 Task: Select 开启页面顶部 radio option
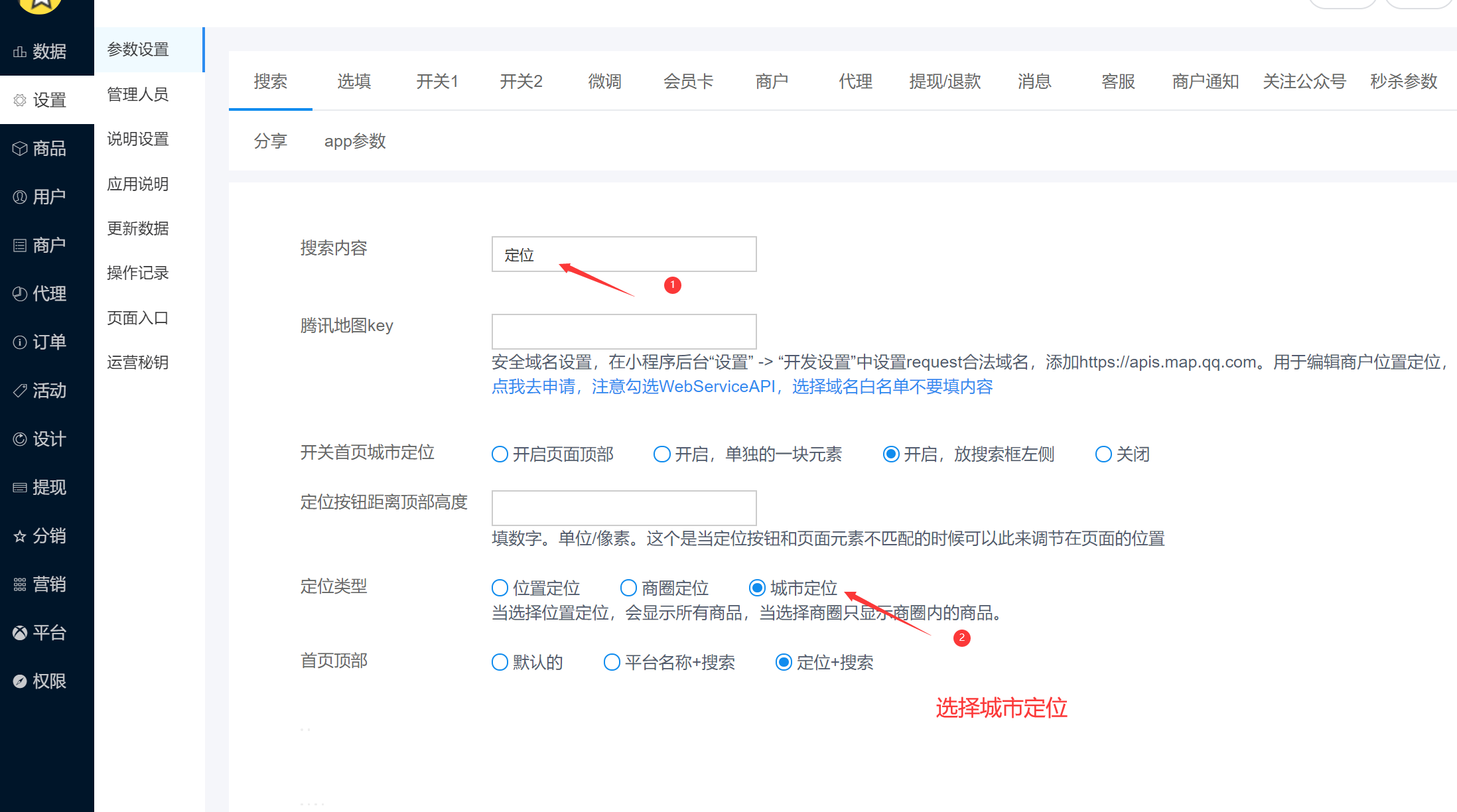click(500, 454)
